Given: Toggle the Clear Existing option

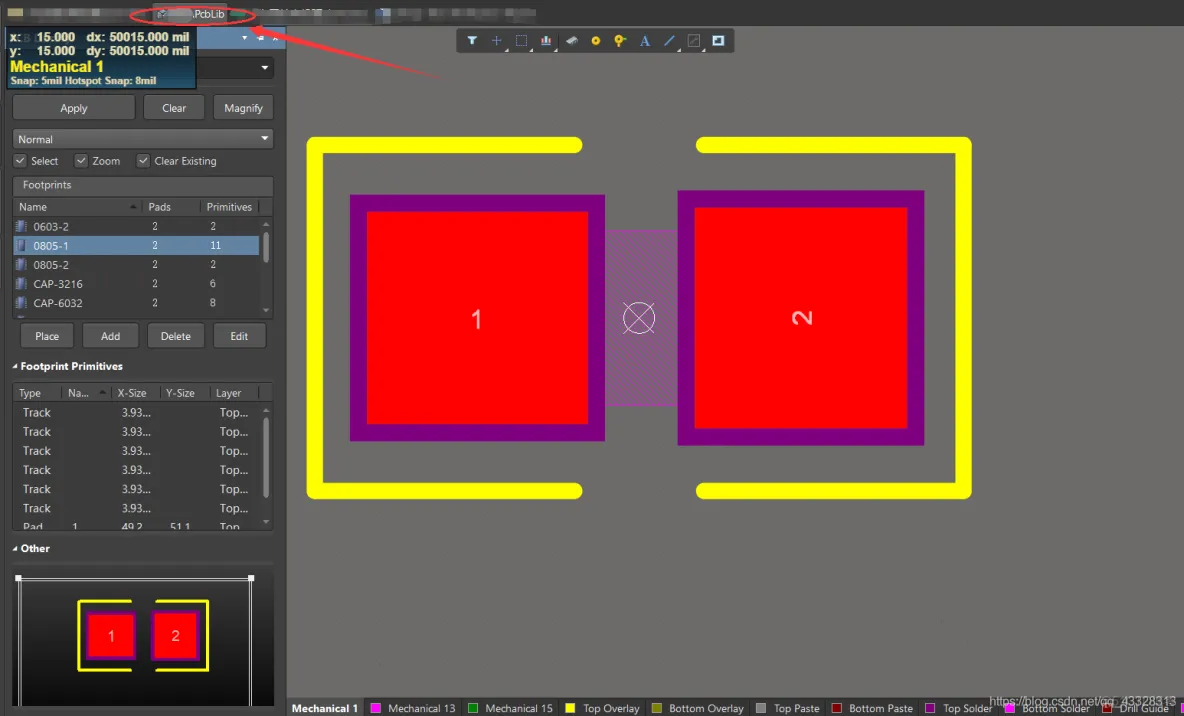Looking at the screenshot, I should click(143, 160).
